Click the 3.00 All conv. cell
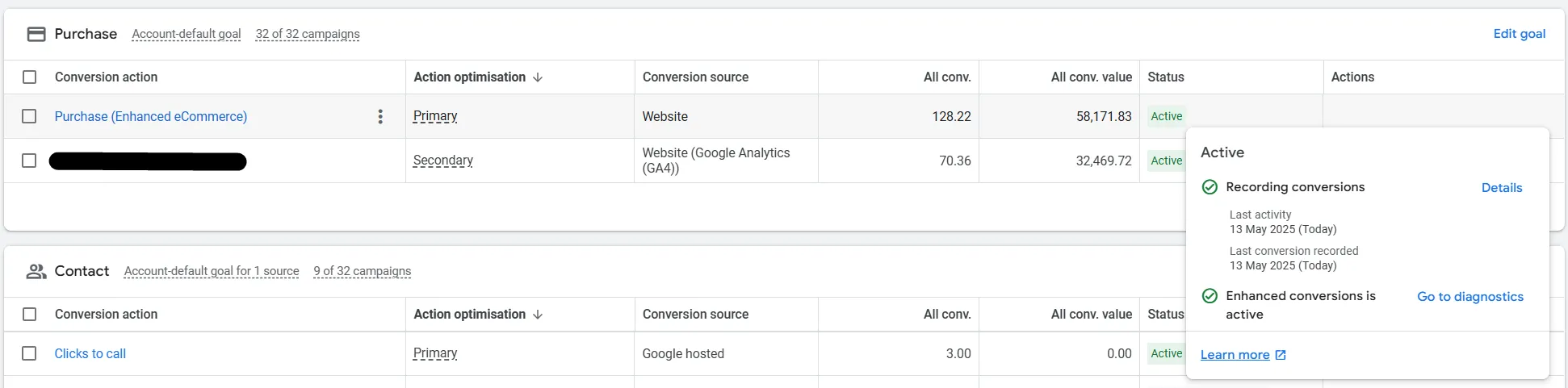Image resolution: width=1568 pixels, height=388 pixels. (x=958, y=353)
